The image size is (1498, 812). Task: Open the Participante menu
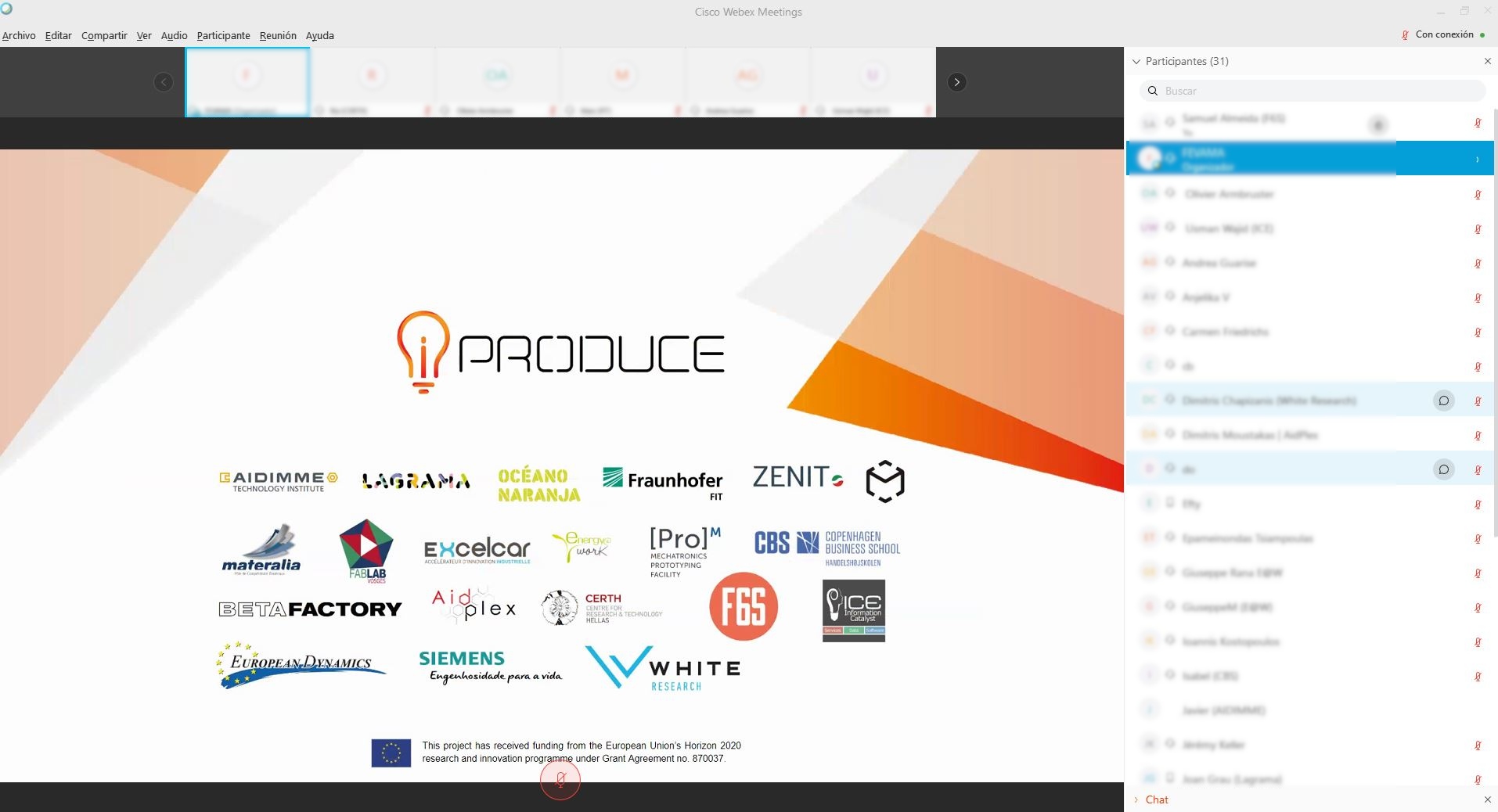[x=223, y=35]
